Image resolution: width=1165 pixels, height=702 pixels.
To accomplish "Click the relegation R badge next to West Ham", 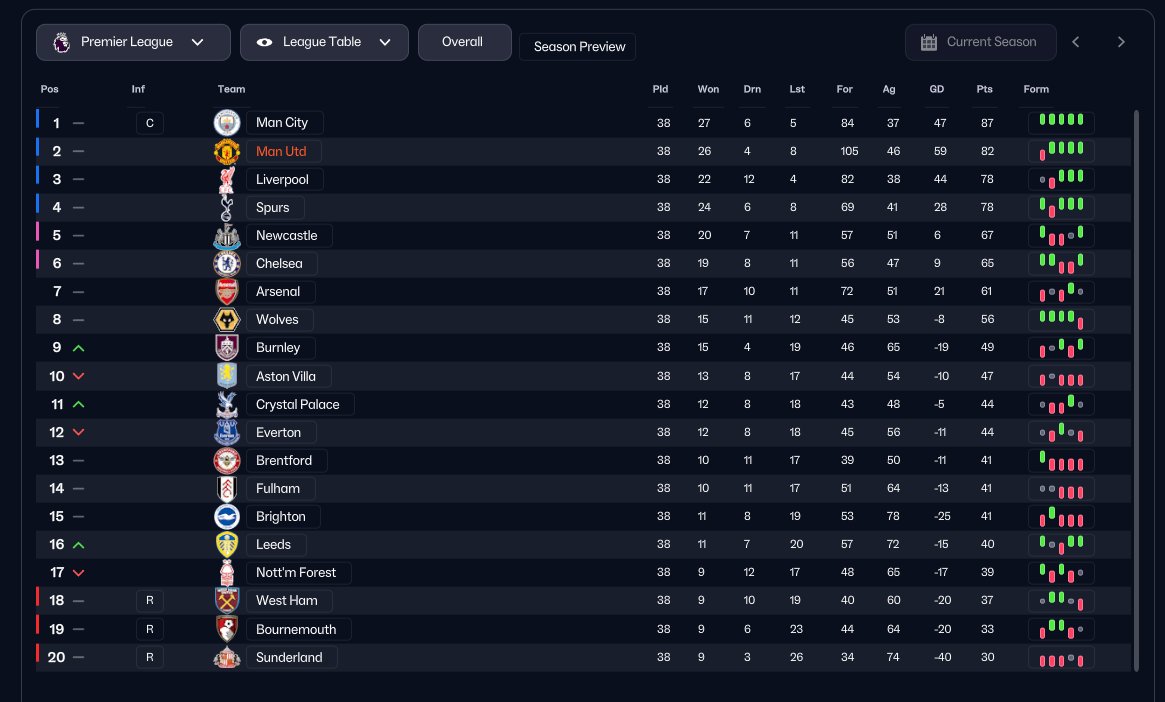I will tap(149, 600).
